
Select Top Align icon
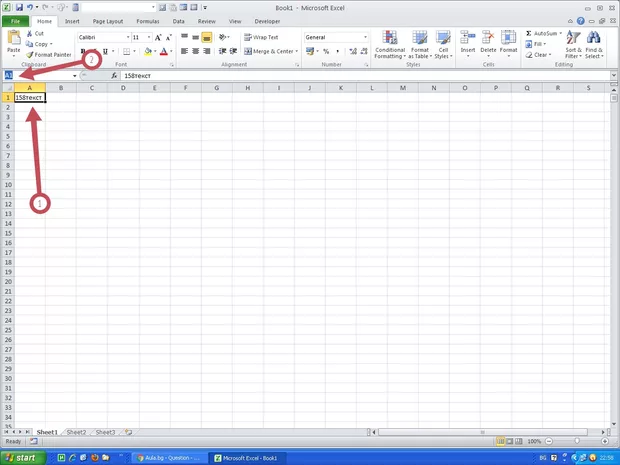(x=185, y=37)
